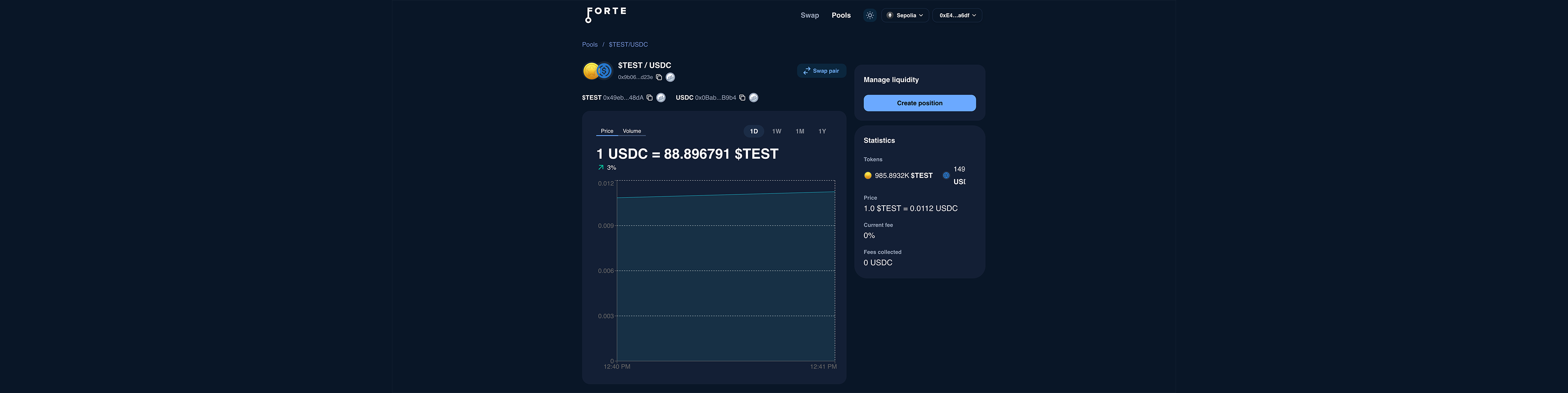Toggle light mode with the sun icon
This screenshot has height=393, width=1568.
pyautogui.click(x=869, y=14)
